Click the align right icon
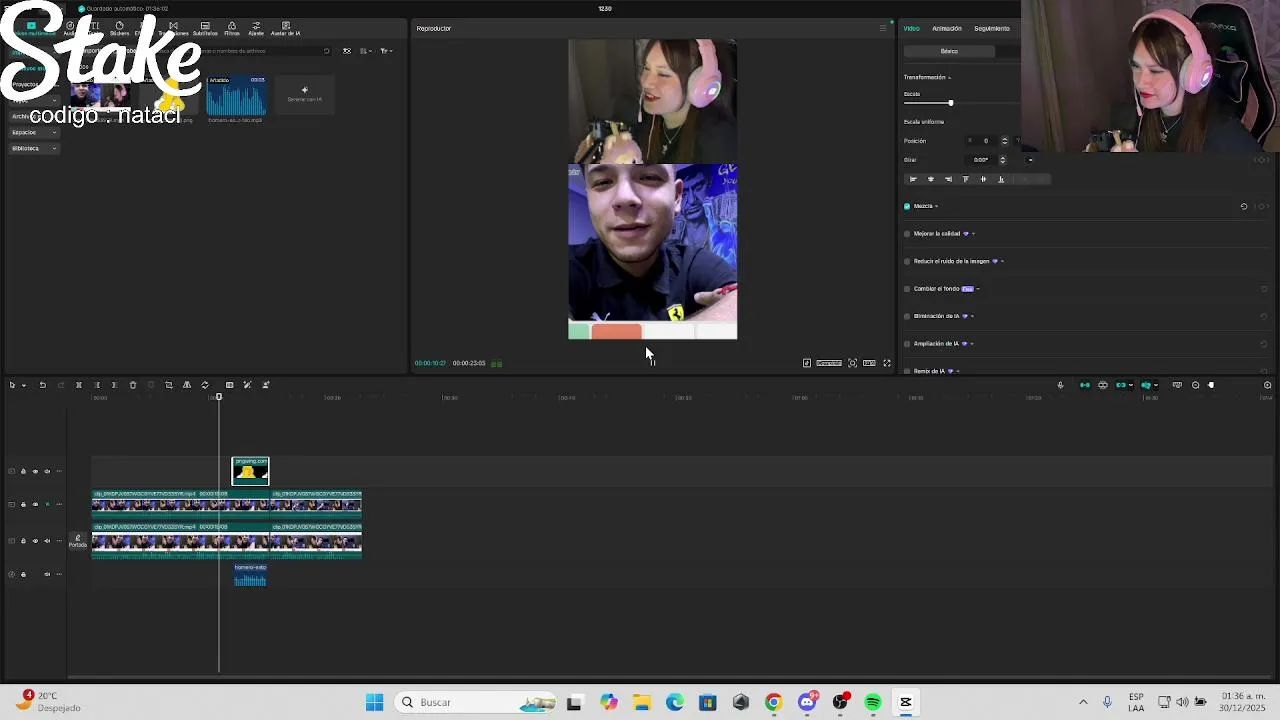This screenshot has height=720, width=1280. (948, 179)
